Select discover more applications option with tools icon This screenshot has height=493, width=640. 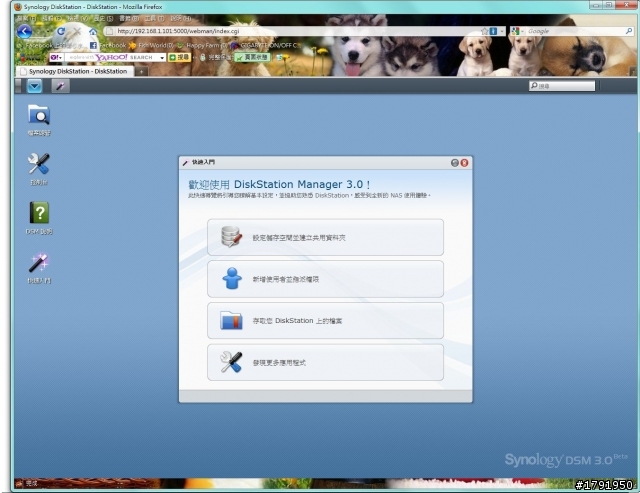(325, 362)
